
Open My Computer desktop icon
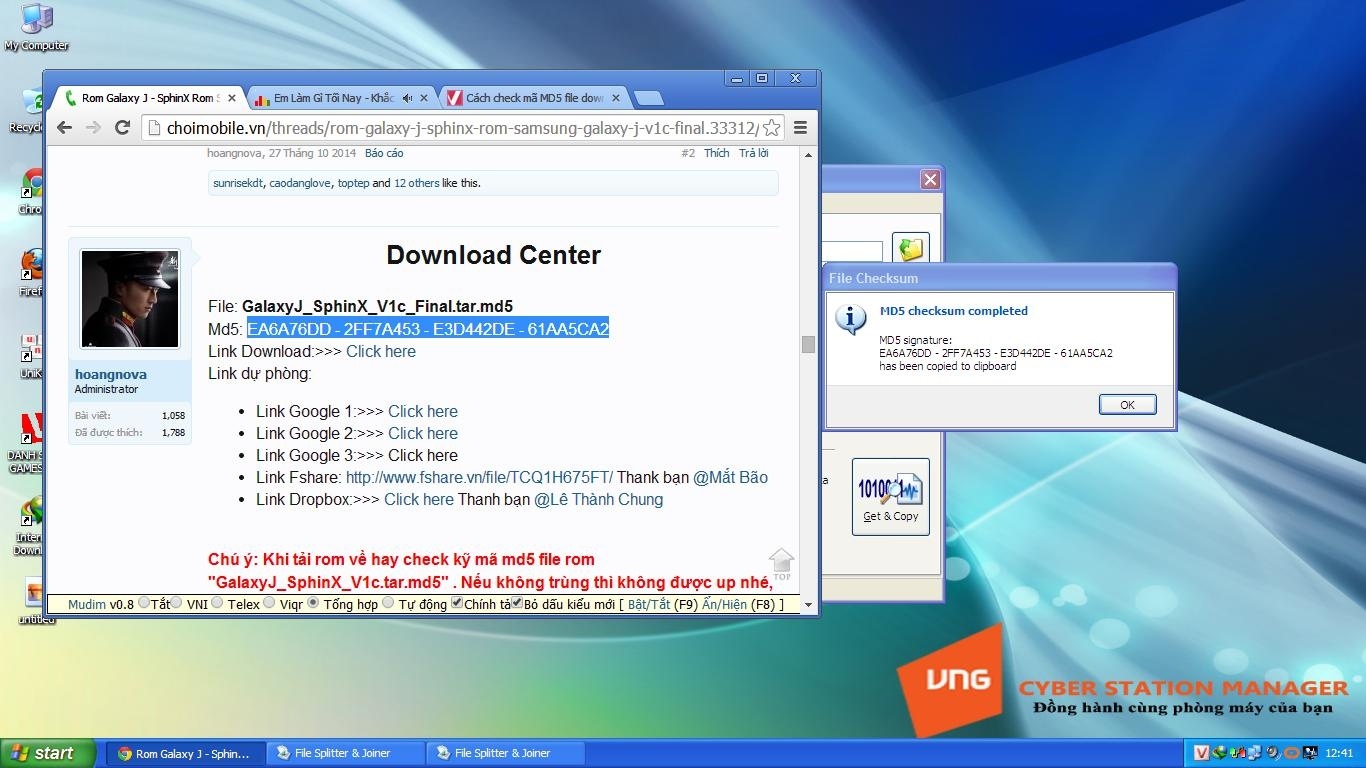point(36,27)
